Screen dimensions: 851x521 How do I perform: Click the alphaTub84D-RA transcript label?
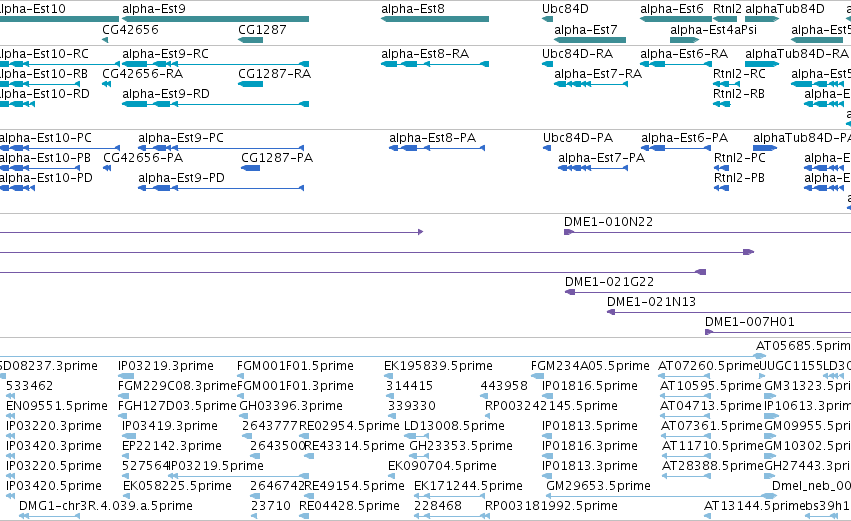(796, 54)
